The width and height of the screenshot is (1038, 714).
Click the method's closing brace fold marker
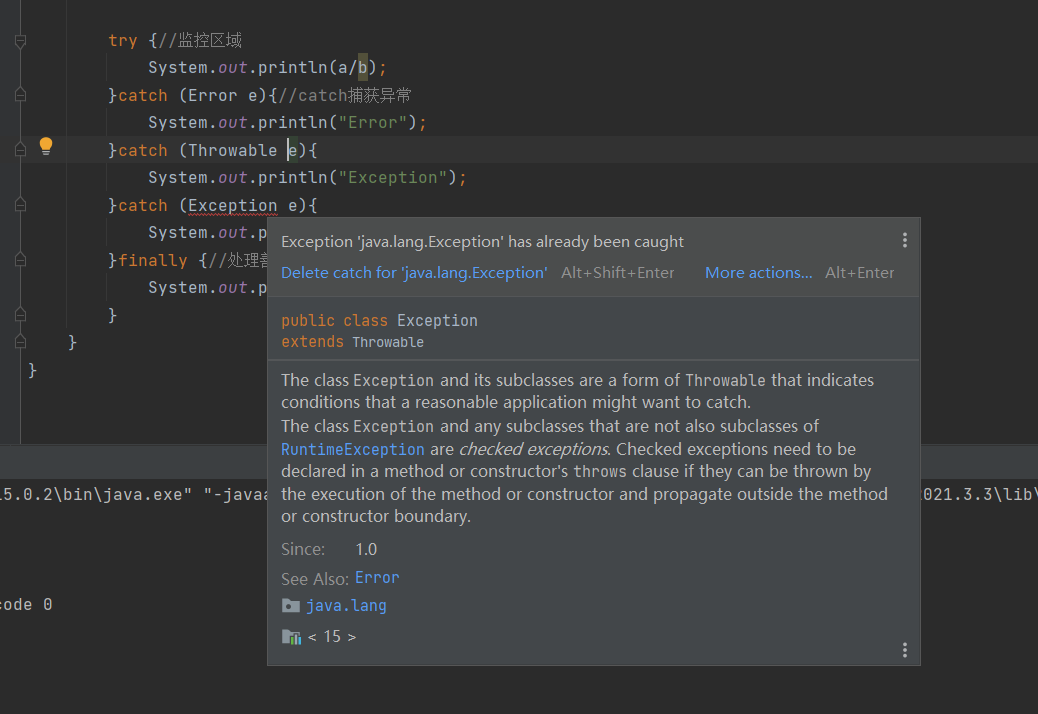[20, 342]
